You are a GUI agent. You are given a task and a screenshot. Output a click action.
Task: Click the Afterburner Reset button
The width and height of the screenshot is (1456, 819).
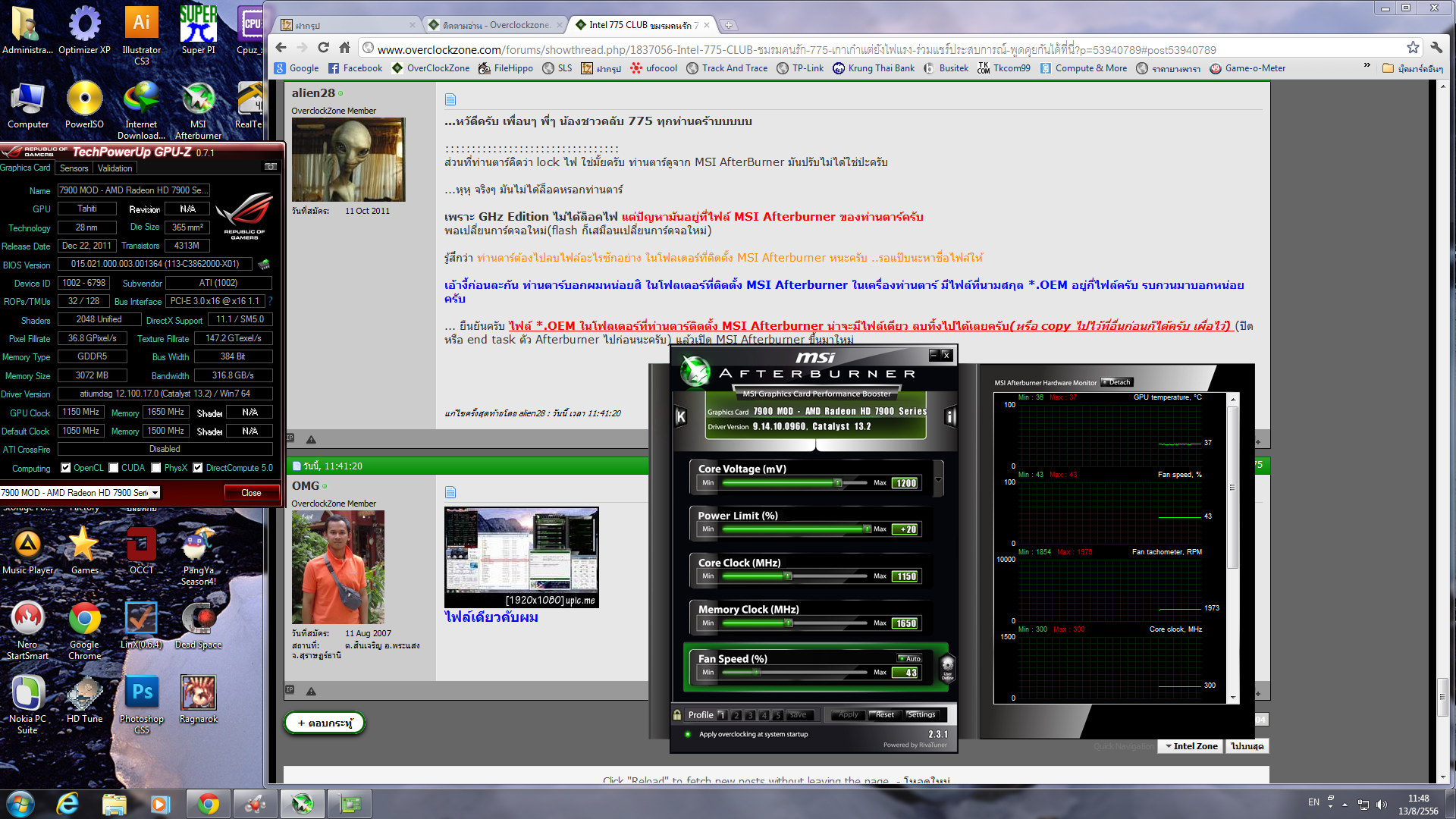[x=884, y=714]
